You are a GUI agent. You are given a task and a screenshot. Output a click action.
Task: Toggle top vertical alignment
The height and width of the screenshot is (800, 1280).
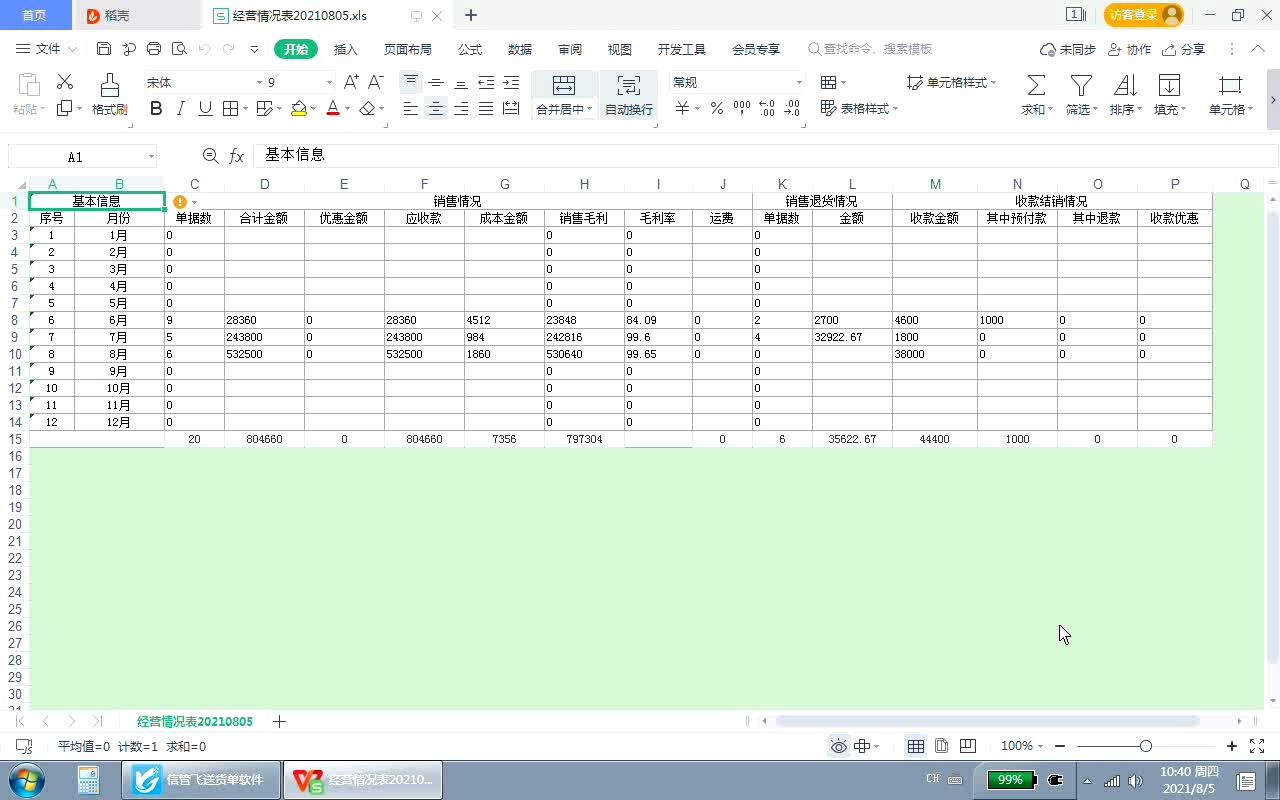tap(410, 82)
